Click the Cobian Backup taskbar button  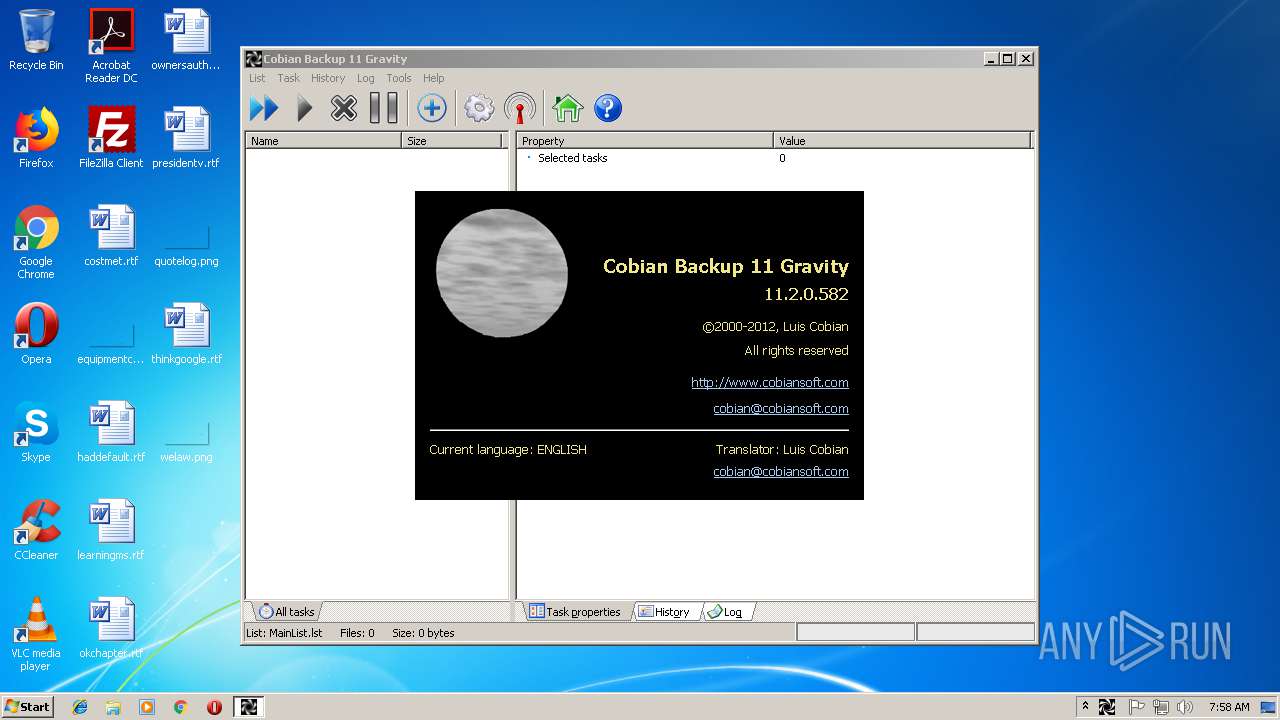coord(248,707)
